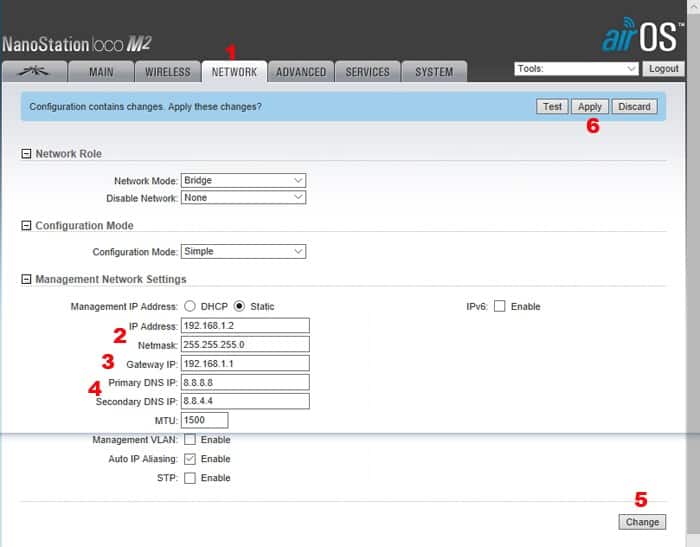The image size is (700, 547).
Task: Click the MTU input field
Action: point(204,420)
